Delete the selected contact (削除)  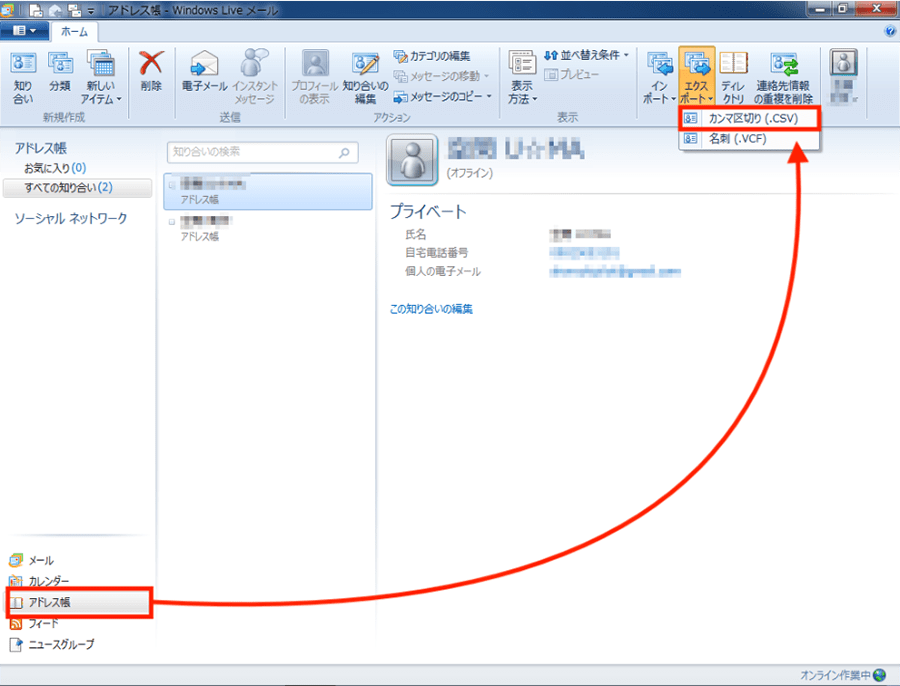[x=151, y=72]
